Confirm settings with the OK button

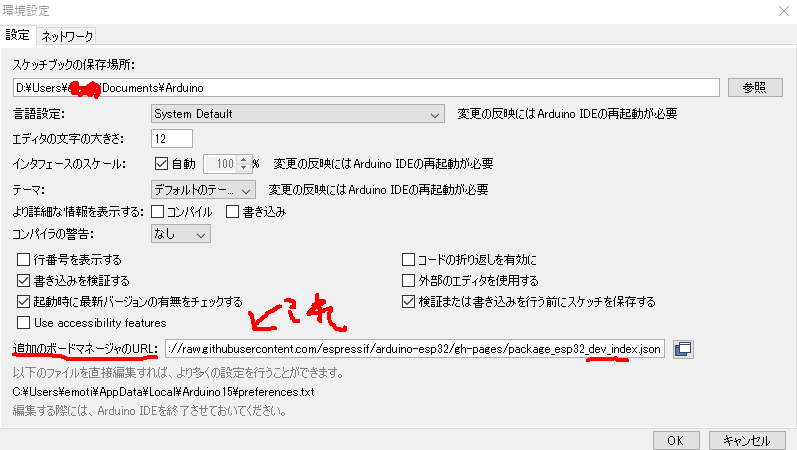(676, 440)
